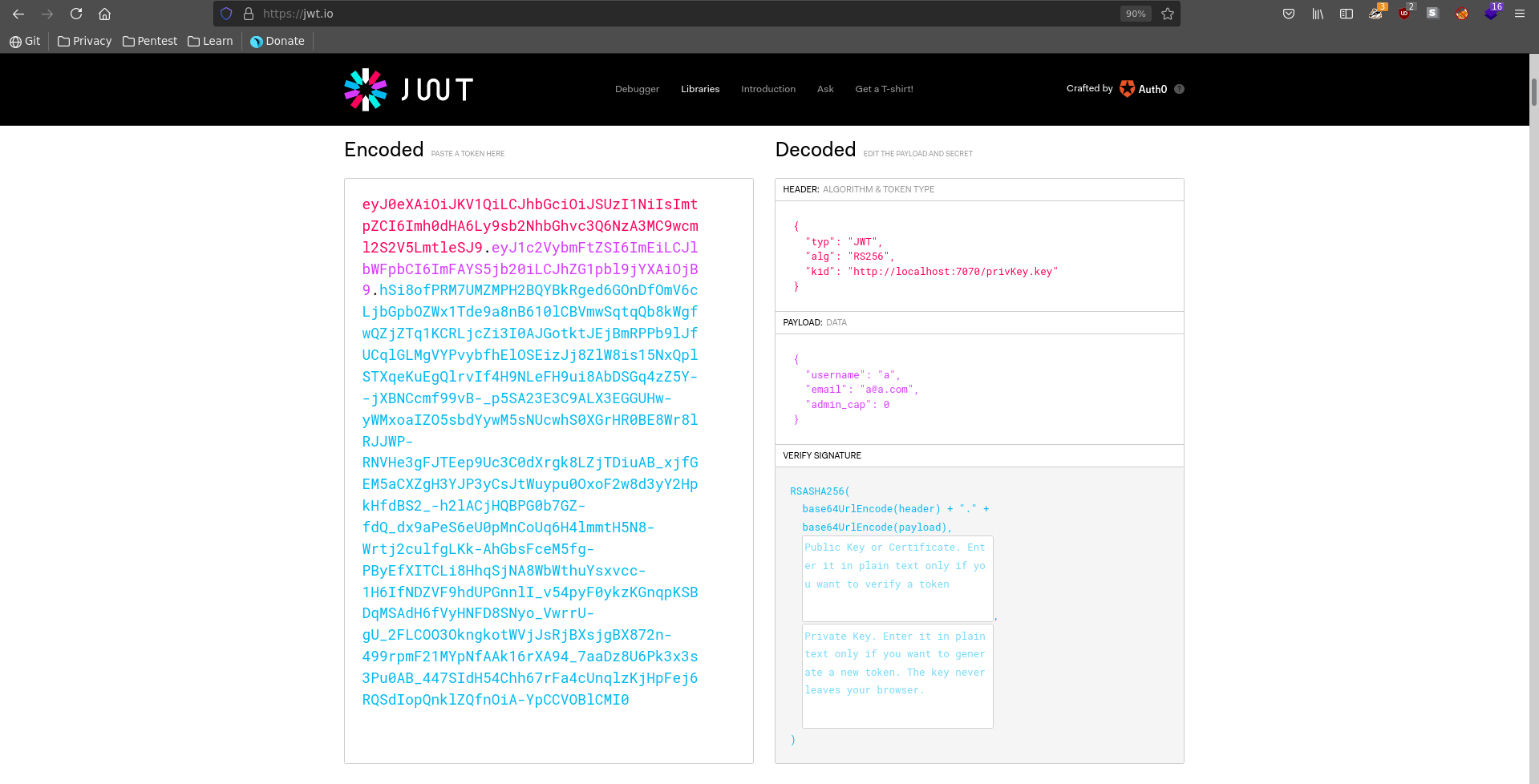Toggle the Firefox sidebar view
This screenshot has width=1539, height=784.
[x=1347, y=14]
